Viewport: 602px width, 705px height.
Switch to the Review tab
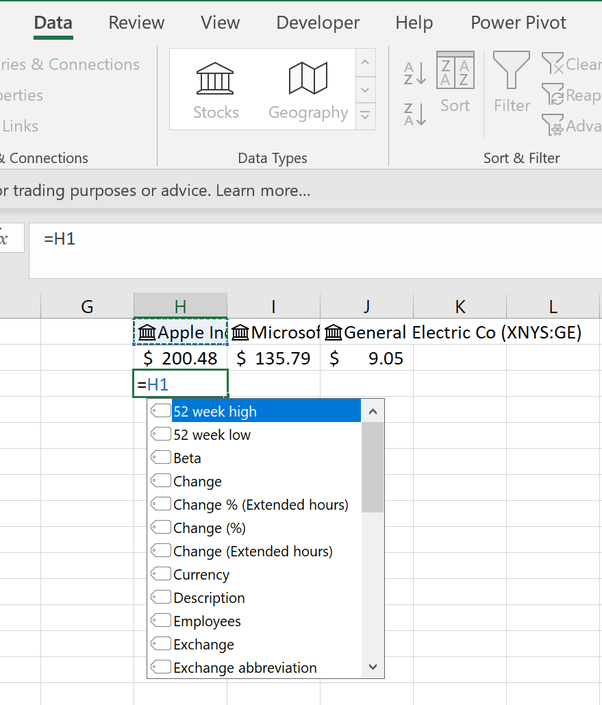tap(136, 23)
